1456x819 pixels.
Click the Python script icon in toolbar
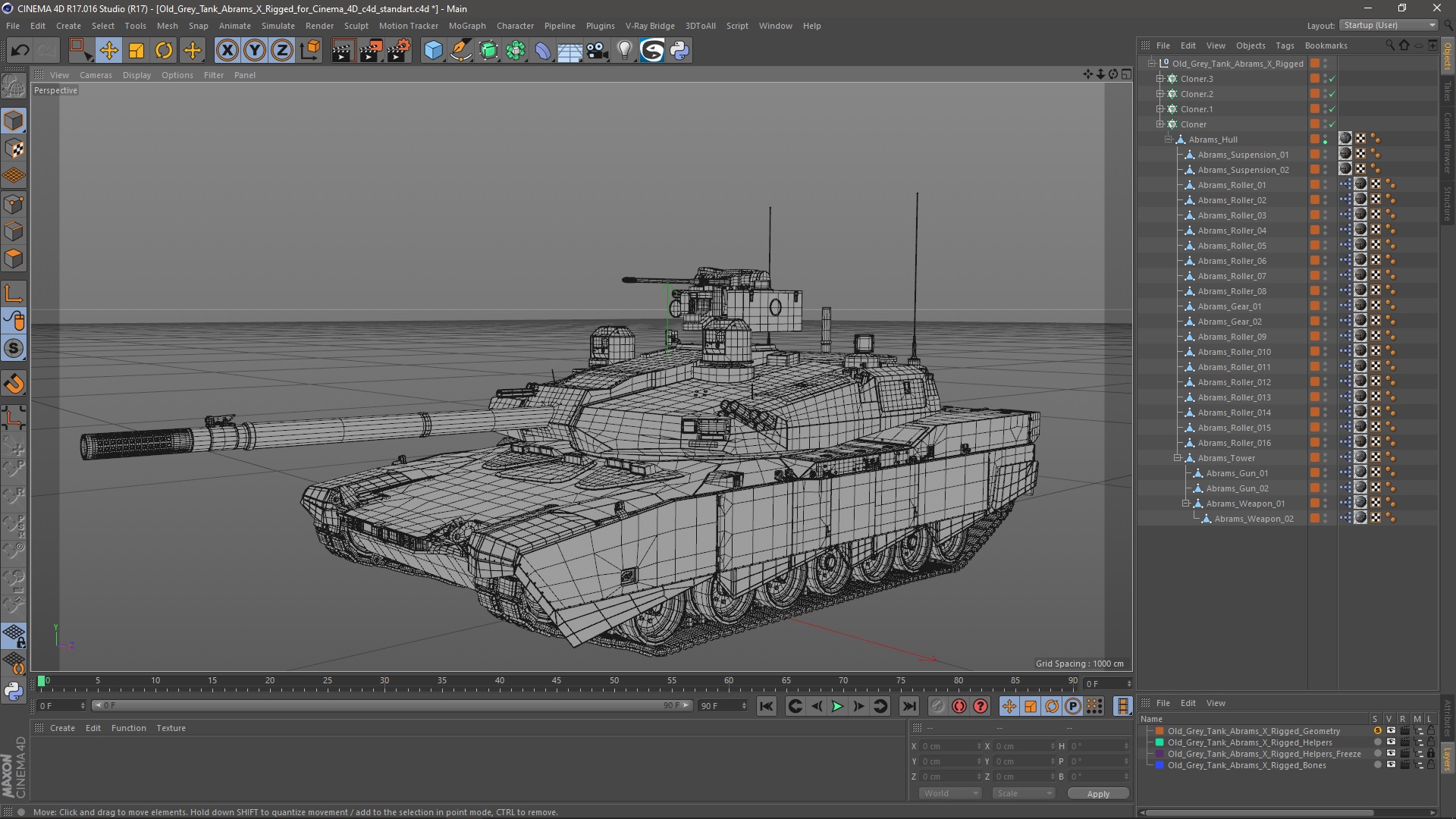point(680,51)
